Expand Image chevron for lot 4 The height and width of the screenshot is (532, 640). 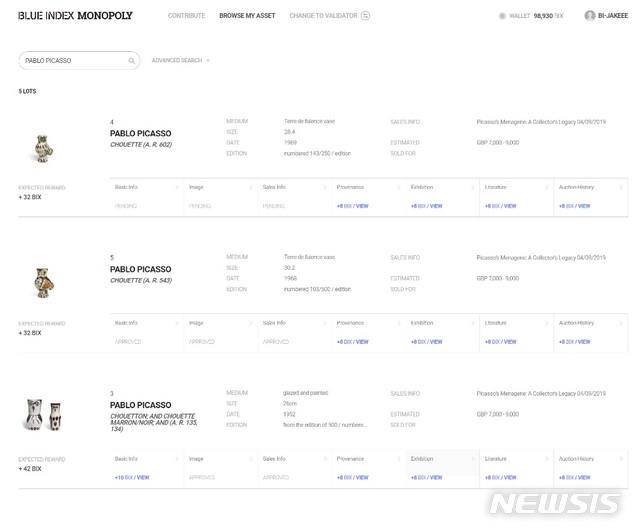pyautogui.click(x=251, y=187)
